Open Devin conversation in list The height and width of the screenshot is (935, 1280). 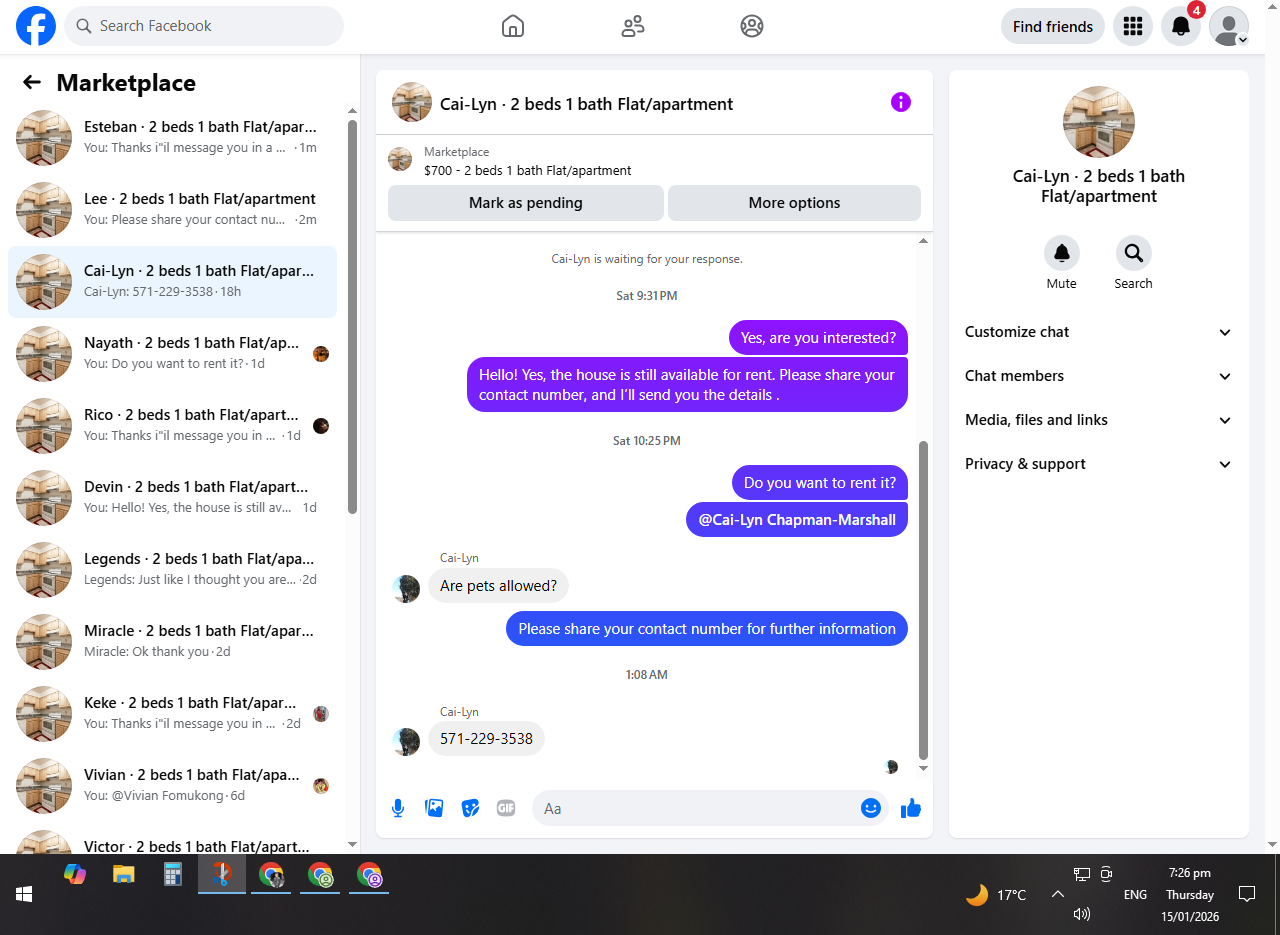(x=172, y=498)
